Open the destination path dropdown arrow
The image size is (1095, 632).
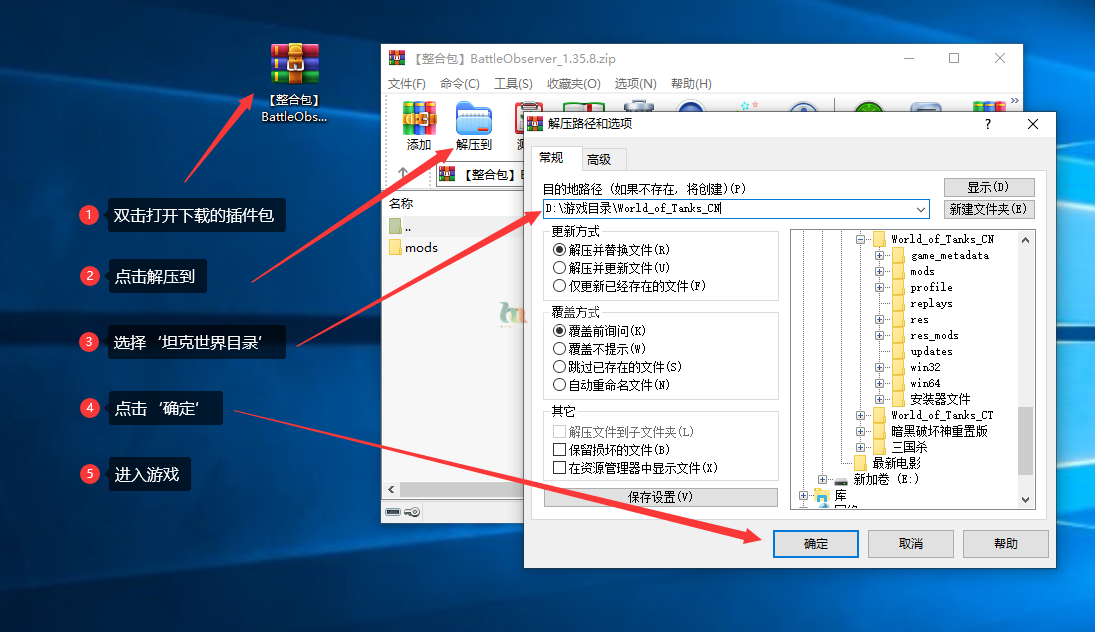point(921,209)
